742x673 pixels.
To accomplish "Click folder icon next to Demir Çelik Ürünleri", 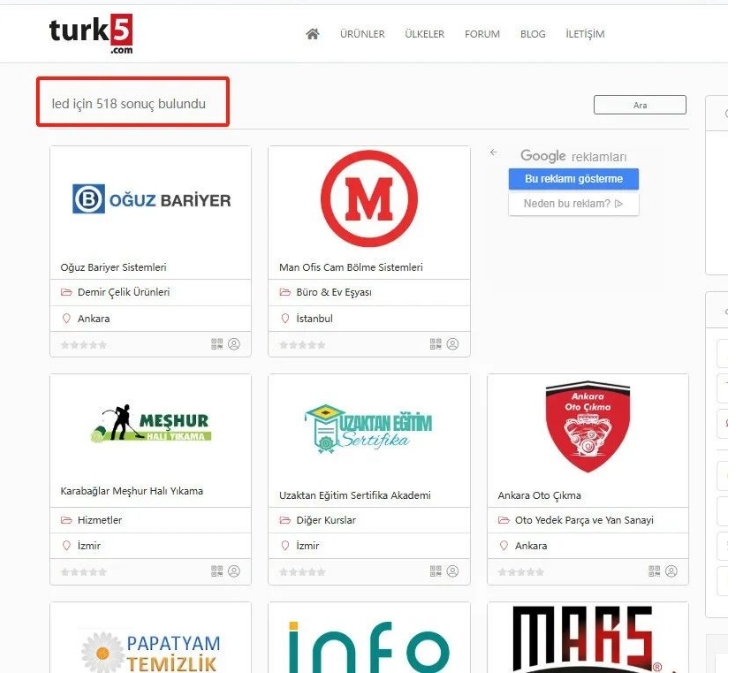I will (66, 292).
